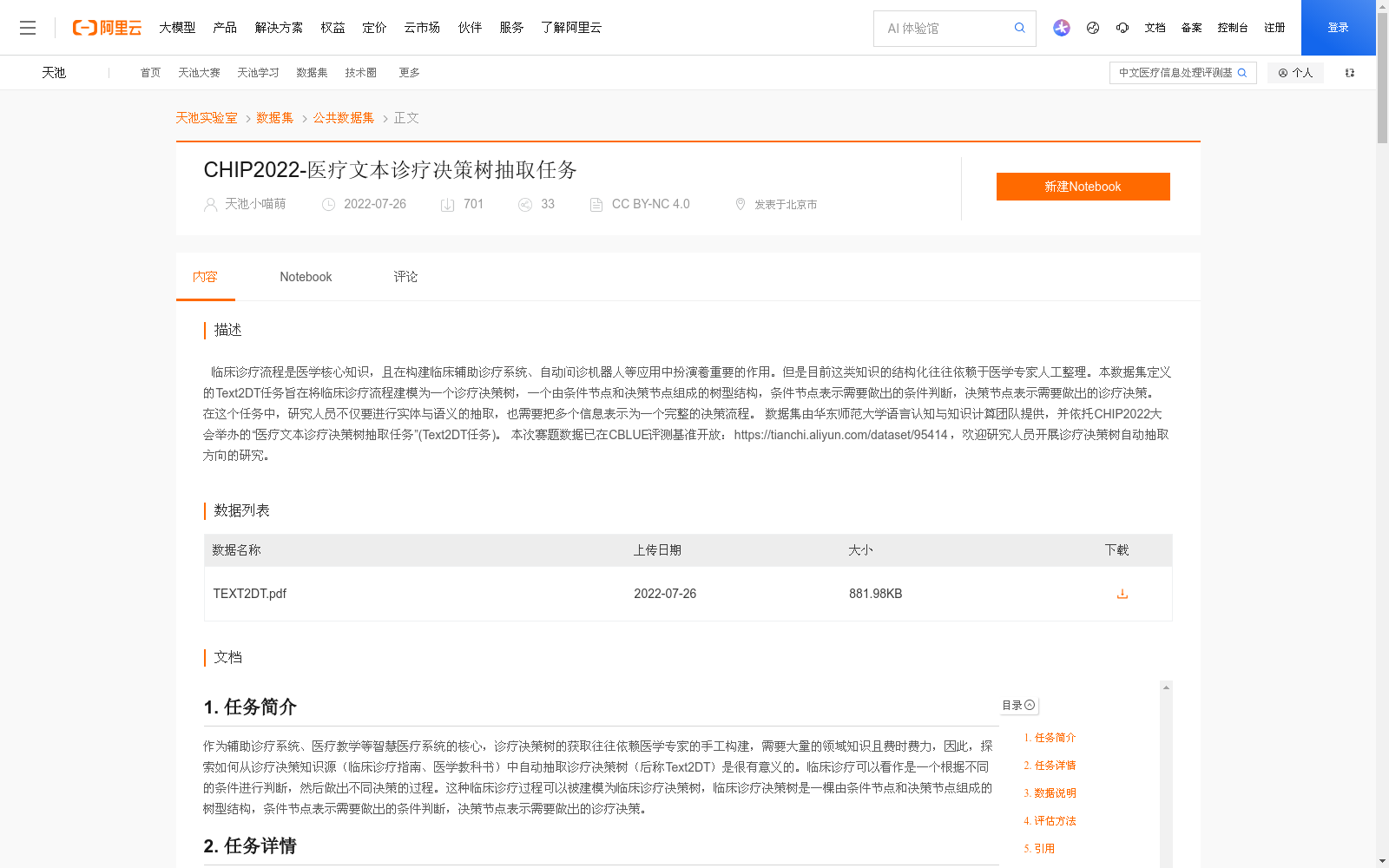Click the download-count arrow icon beside 701
The image size is (1389, 868).
coord(446,204)
